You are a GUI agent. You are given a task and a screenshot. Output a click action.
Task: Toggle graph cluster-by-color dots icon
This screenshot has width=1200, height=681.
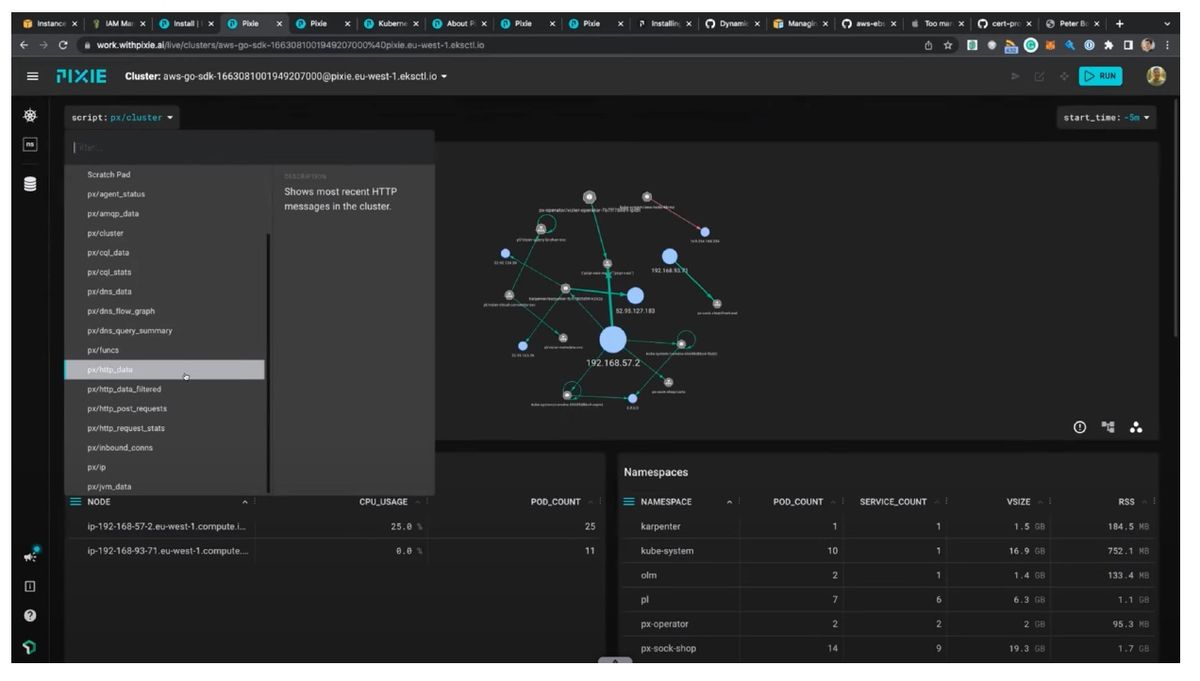[x=1136, y=427]
